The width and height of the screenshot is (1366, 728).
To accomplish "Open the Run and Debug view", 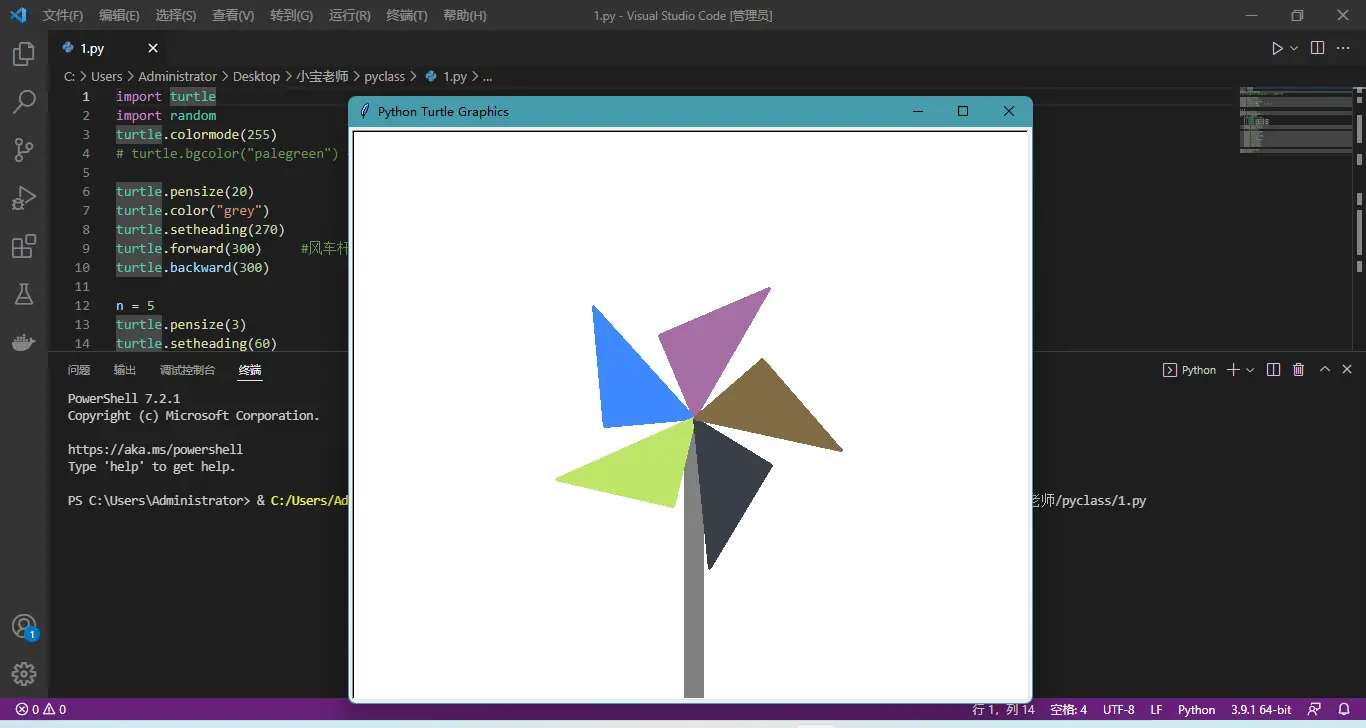I will pyautogui.click(x=24, y=197).
